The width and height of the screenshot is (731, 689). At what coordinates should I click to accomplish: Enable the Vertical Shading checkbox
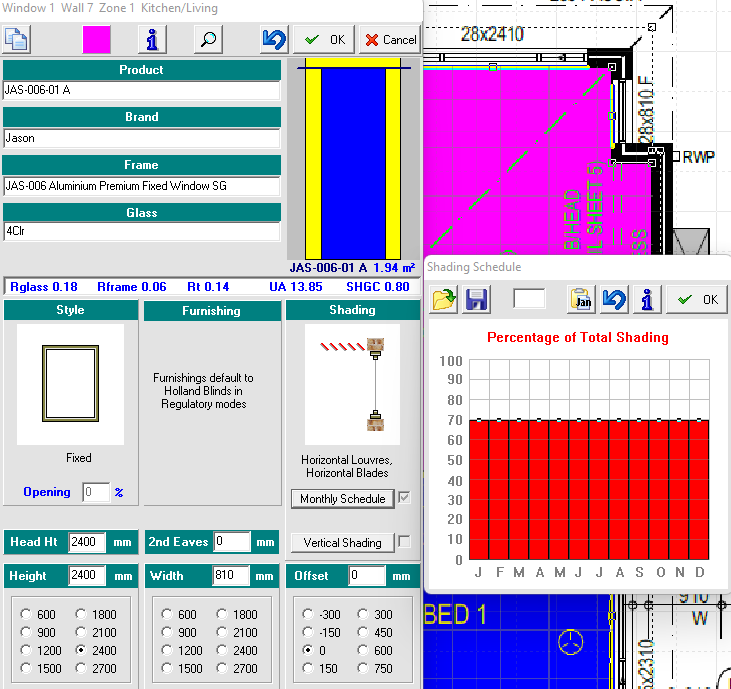[404, 542]
